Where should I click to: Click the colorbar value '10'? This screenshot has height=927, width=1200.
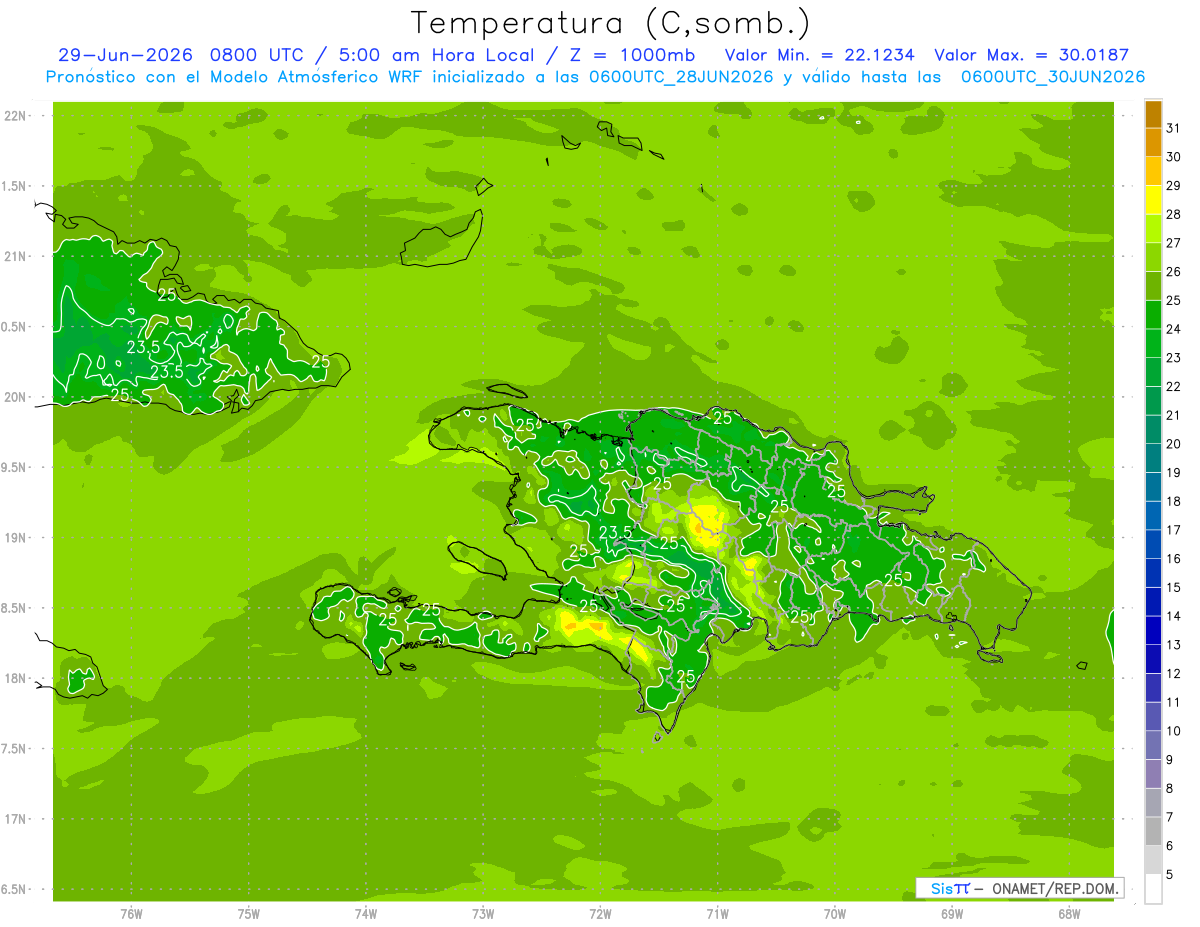(1174, 731)
